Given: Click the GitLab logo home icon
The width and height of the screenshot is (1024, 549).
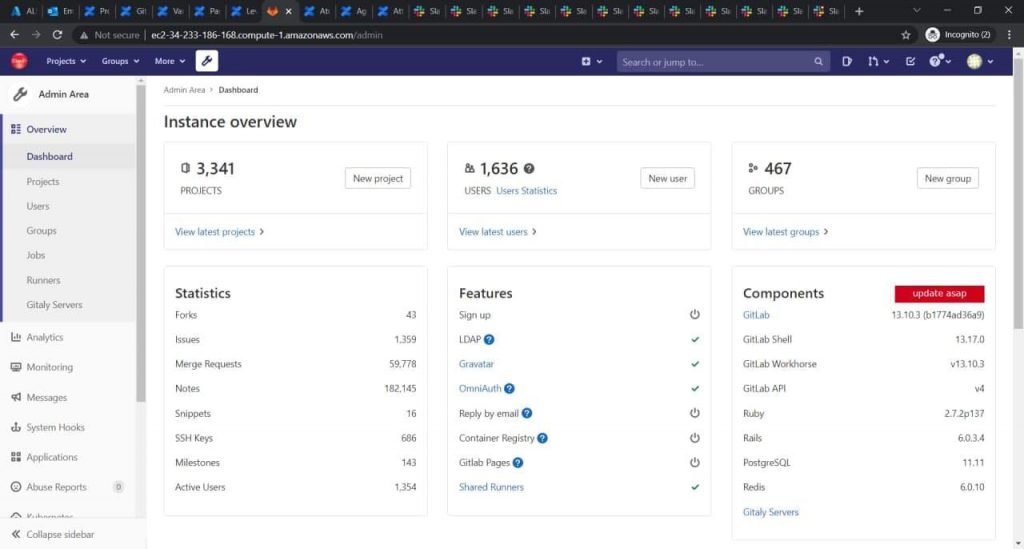Looking at the screenshot, I should click(x=19, y=61).
